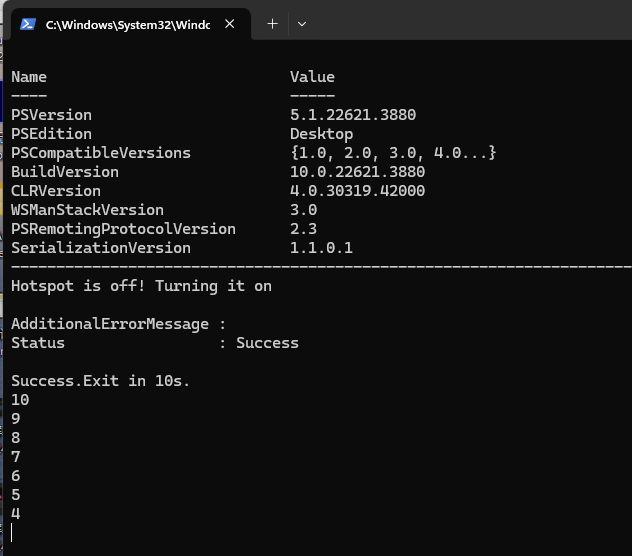Screen dimensions: 632x556
Task: Click the PSRemotingProtocolVersion row label
Action: (123, 229)
